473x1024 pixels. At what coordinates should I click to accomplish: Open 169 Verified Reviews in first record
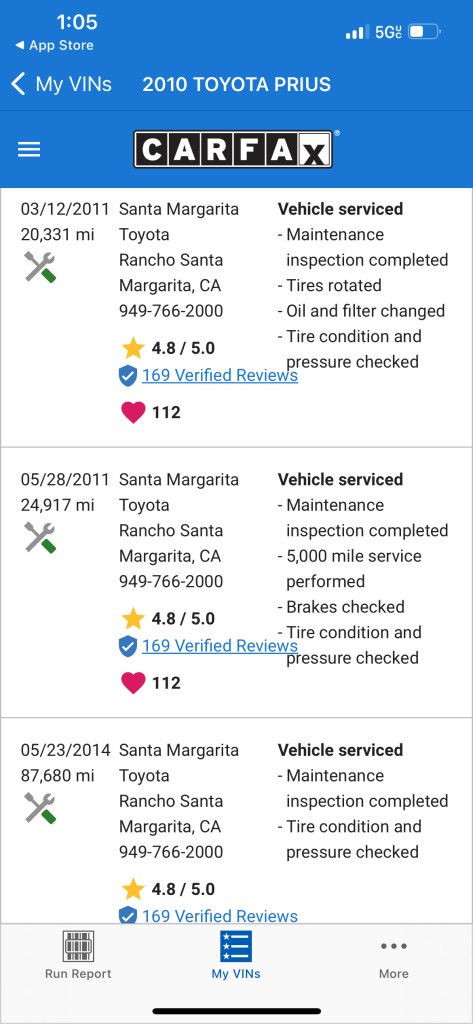pos(220,376)
